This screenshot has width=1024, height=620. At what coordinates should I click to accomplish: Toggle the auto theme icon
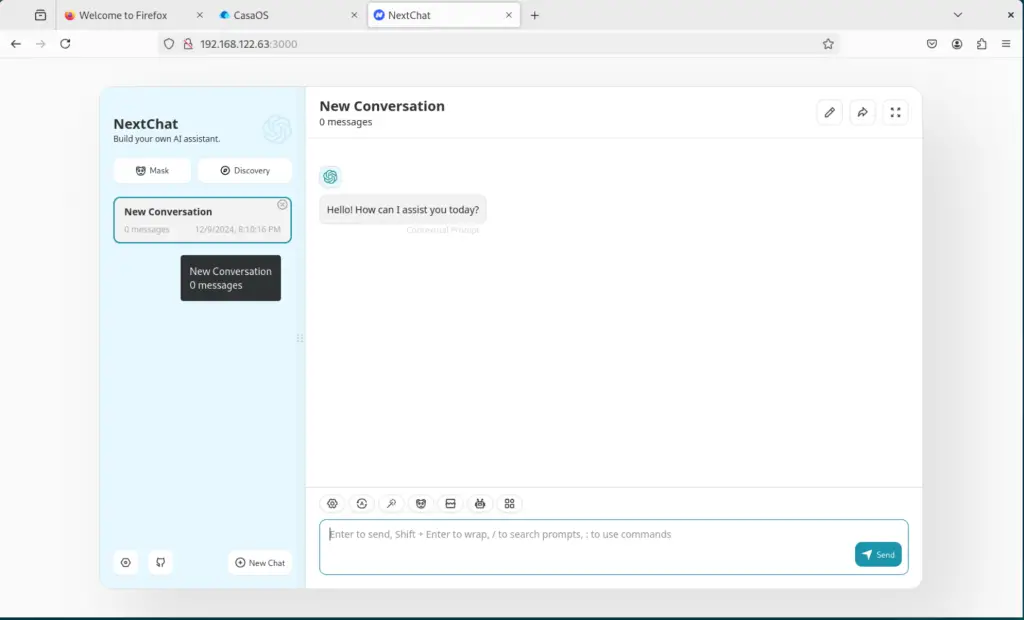(x=362, y=504)
